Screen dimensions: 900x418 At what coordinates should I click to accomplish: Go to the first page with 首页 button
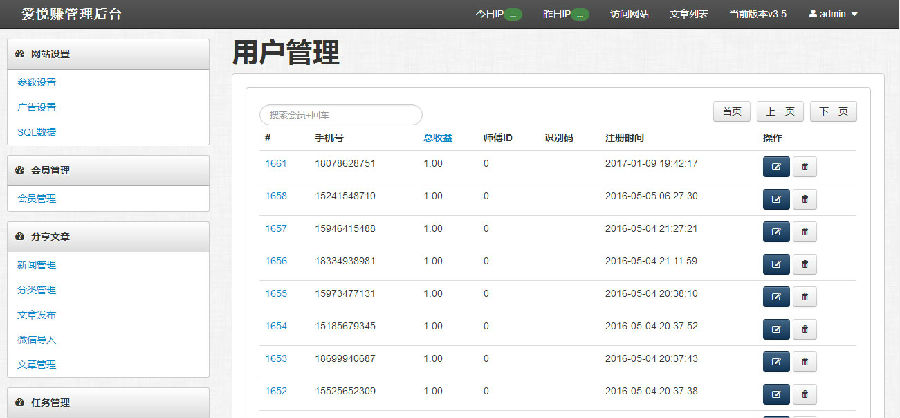point(732,112)
